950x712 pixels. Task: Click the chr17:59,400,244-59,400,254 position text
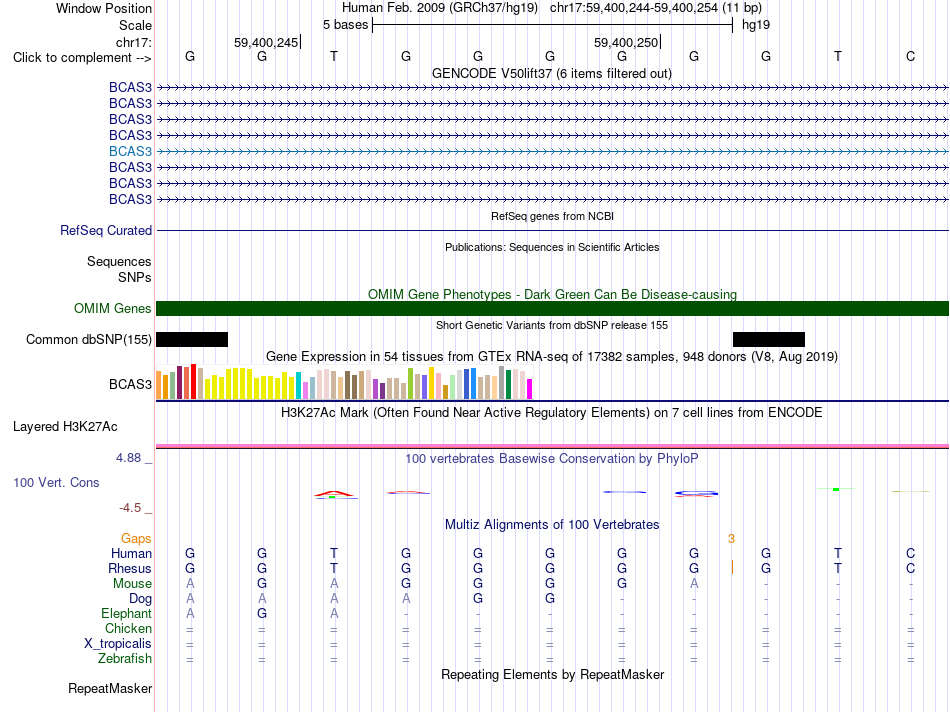(x=633, y=8)
